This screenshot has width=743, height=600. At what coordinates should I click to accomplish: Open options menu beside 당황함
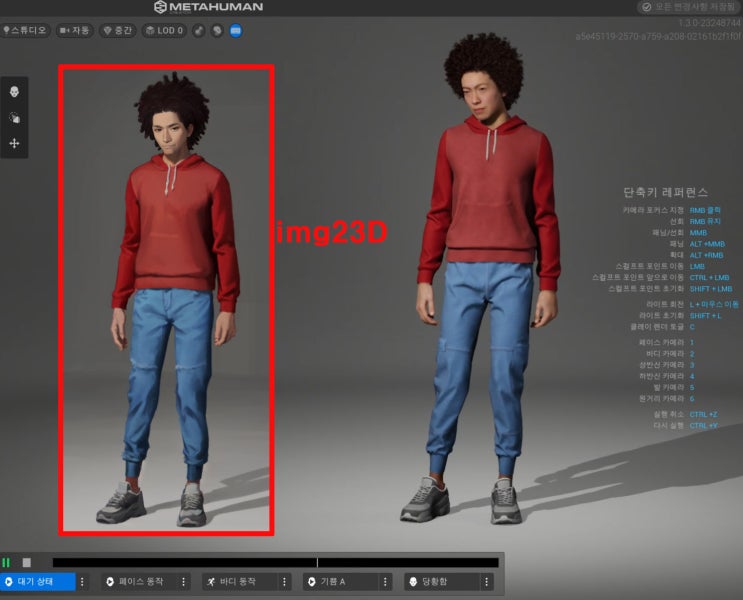coord(487,582)
